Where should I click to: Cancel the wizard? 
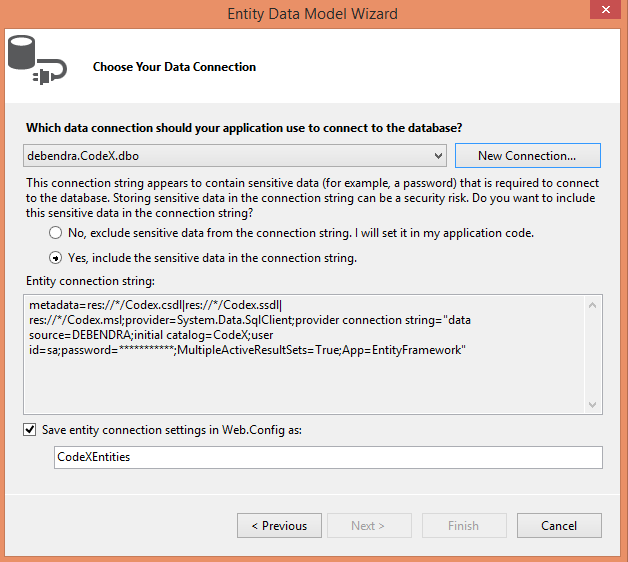(x=559, y=525)
